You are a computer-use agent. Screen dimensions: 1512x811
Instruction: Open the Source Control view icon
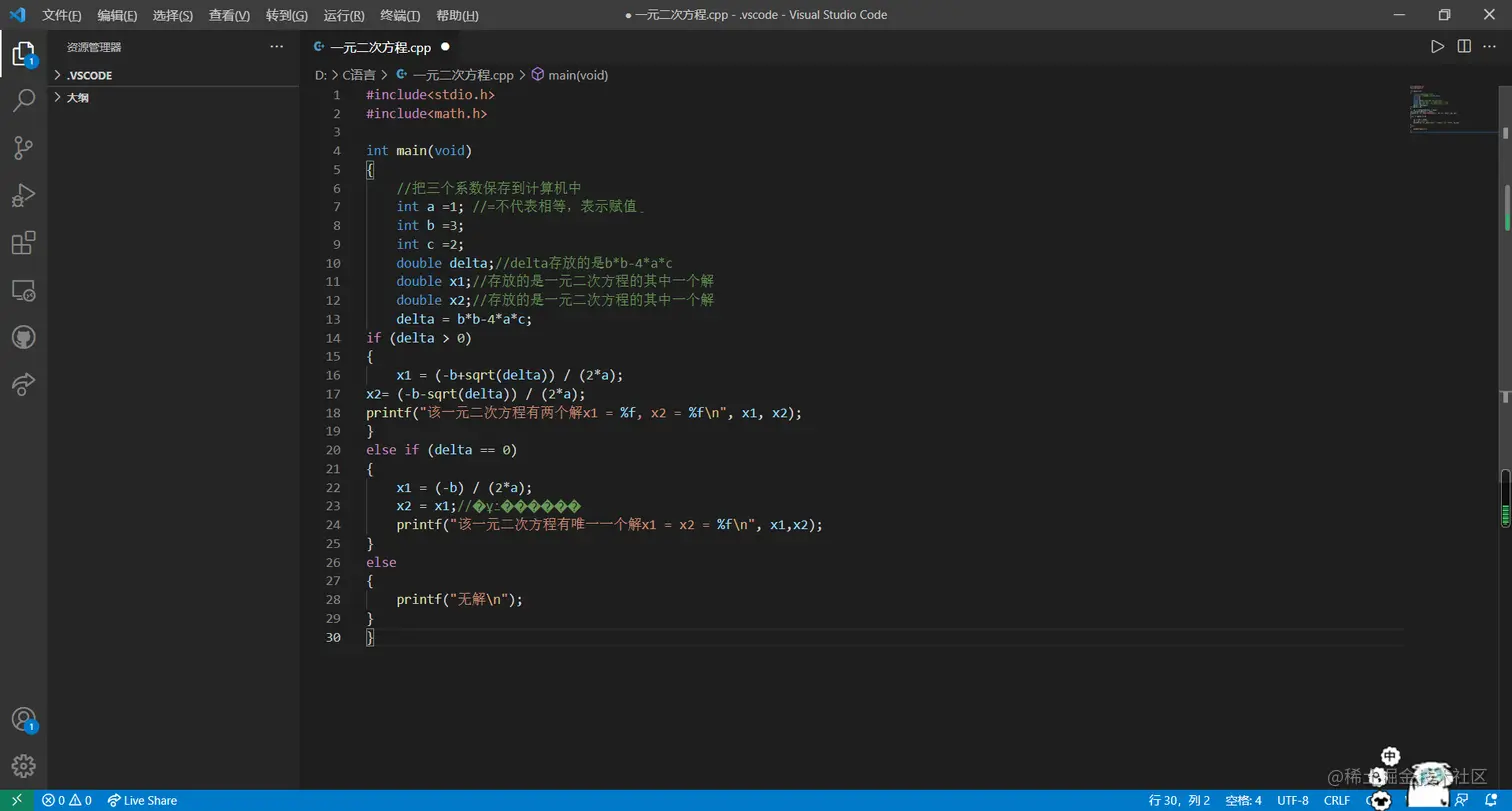(23, 148)
